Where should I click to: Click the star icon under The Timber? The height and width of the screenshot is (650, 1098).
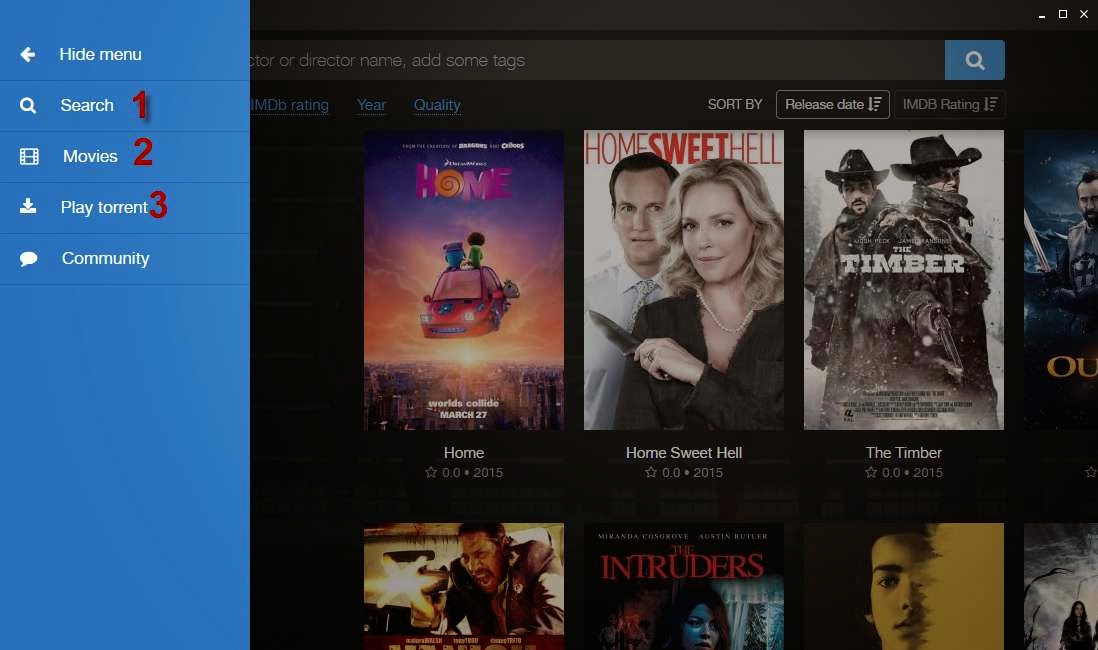pos(870,473)
